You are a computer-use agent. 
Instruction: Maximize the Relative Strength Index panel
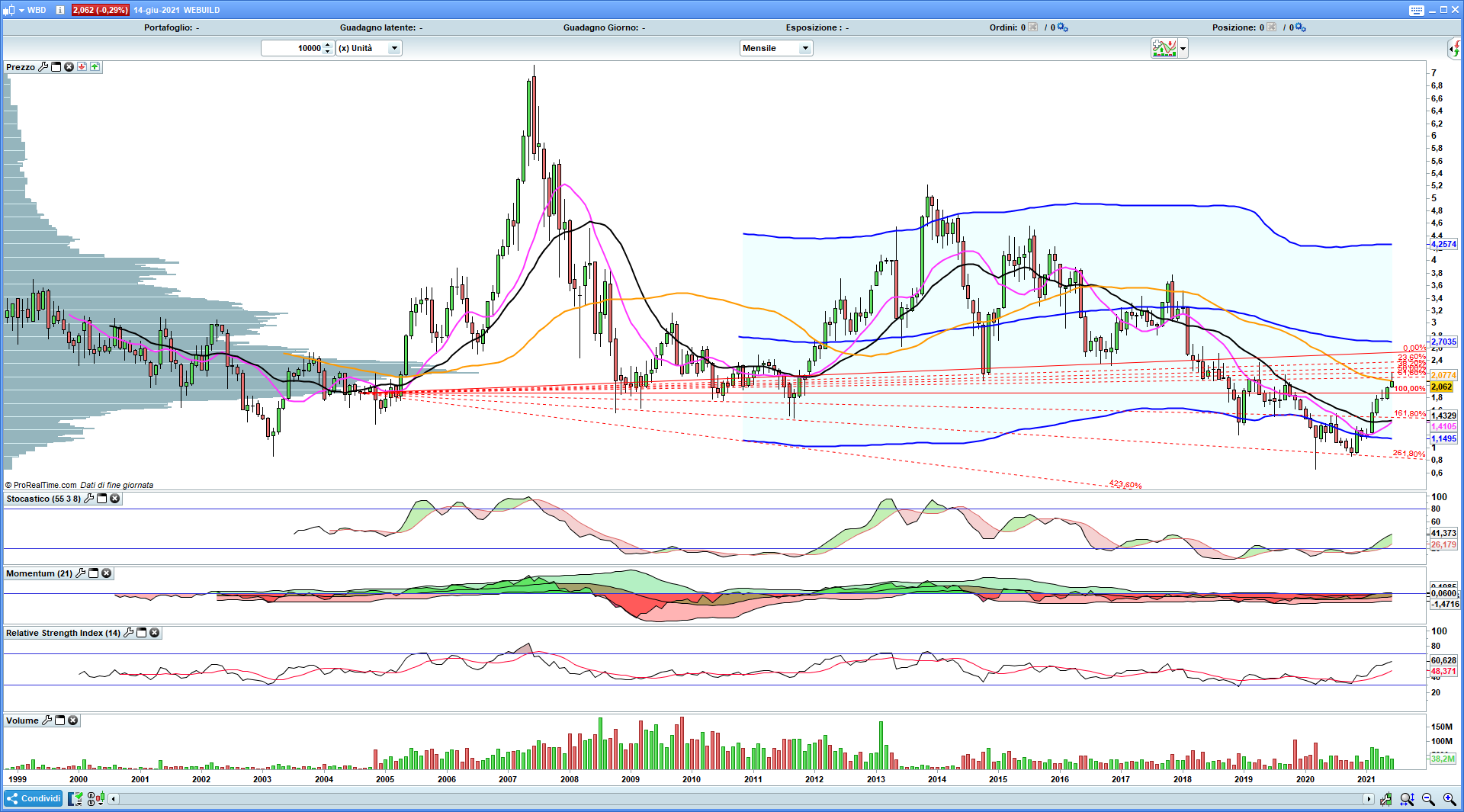coord(141,633)
